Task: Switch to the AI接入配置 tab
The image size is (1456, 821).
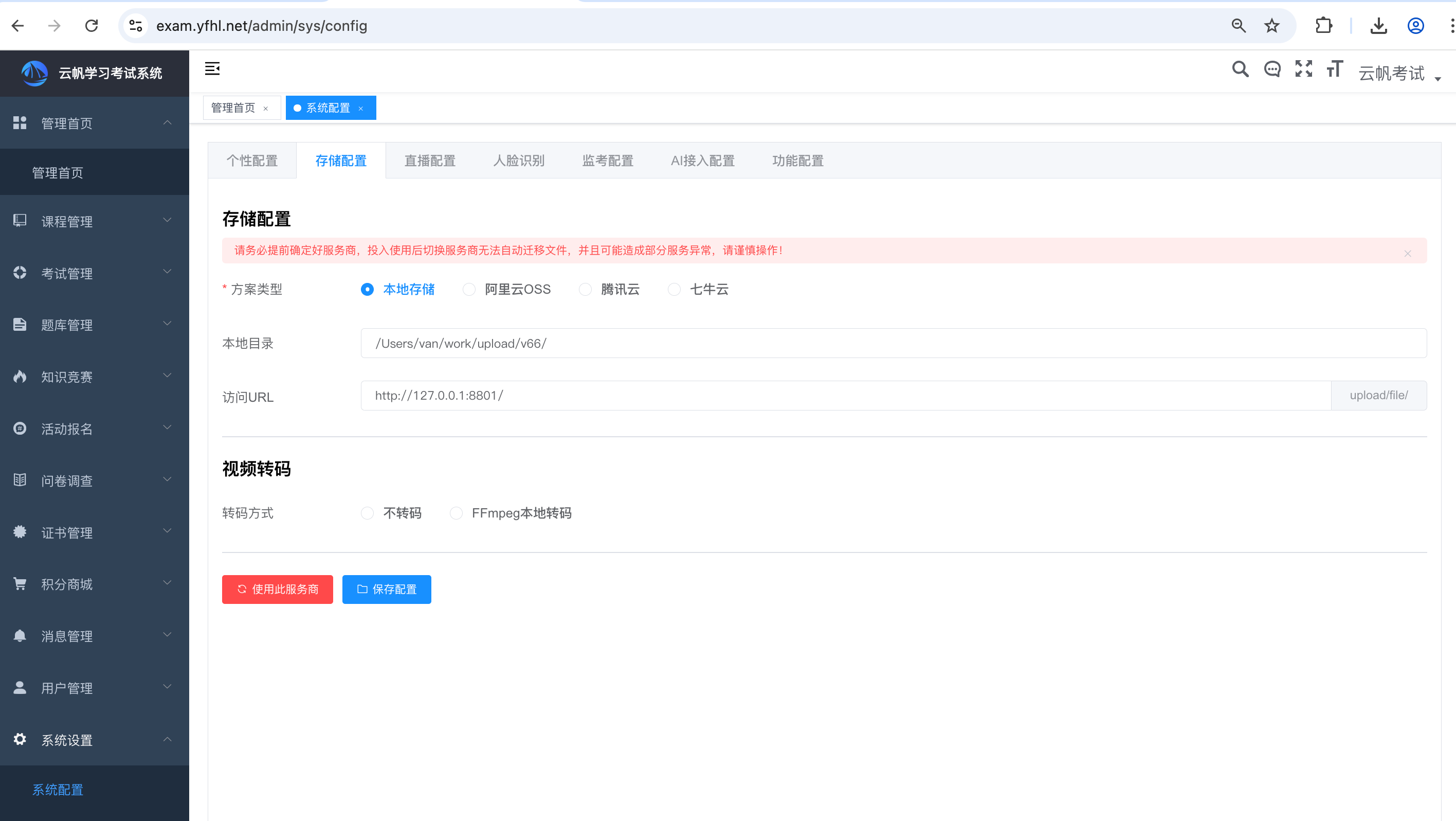Action: [x=703, y=160]
